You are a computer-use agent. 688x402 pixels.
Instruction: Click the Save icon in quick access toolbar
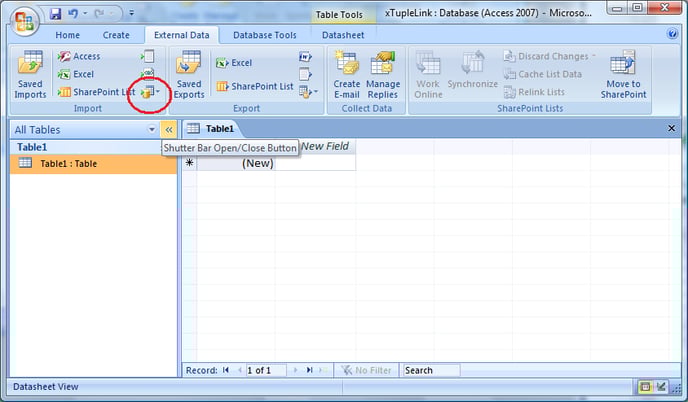click(x=55, y=14)
